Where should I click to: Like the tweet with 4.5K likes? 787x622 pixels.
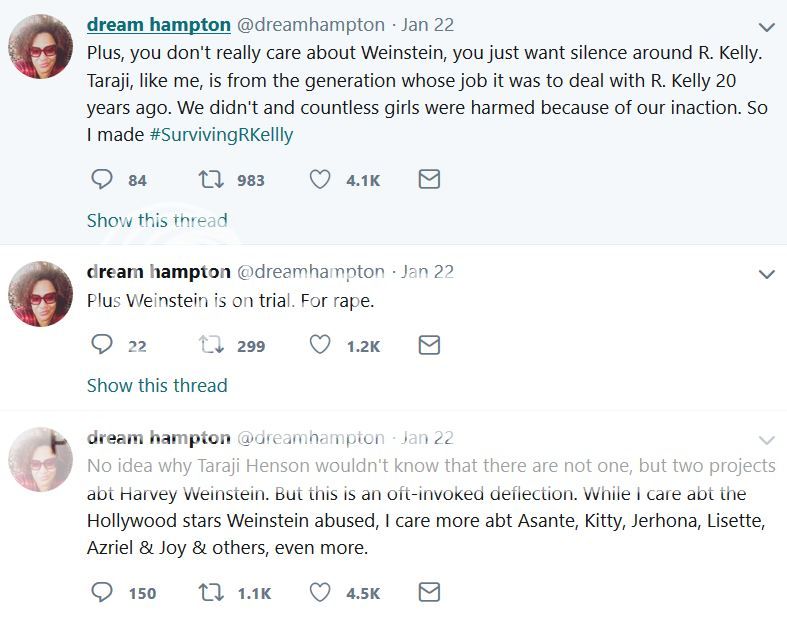pyautogui.click(x=320, y=592)
